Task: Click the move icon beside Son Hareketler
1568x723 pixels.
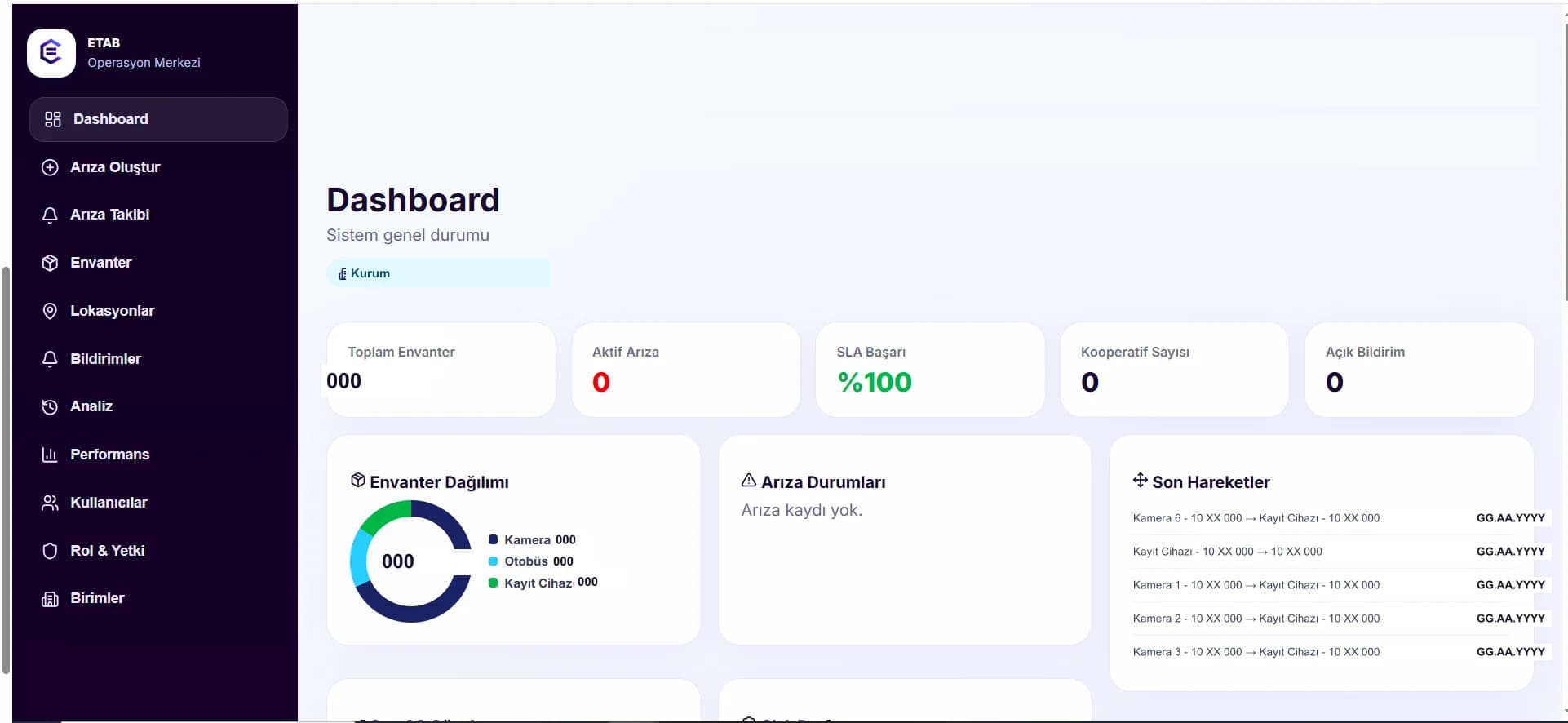Action: coord(1141,480)
